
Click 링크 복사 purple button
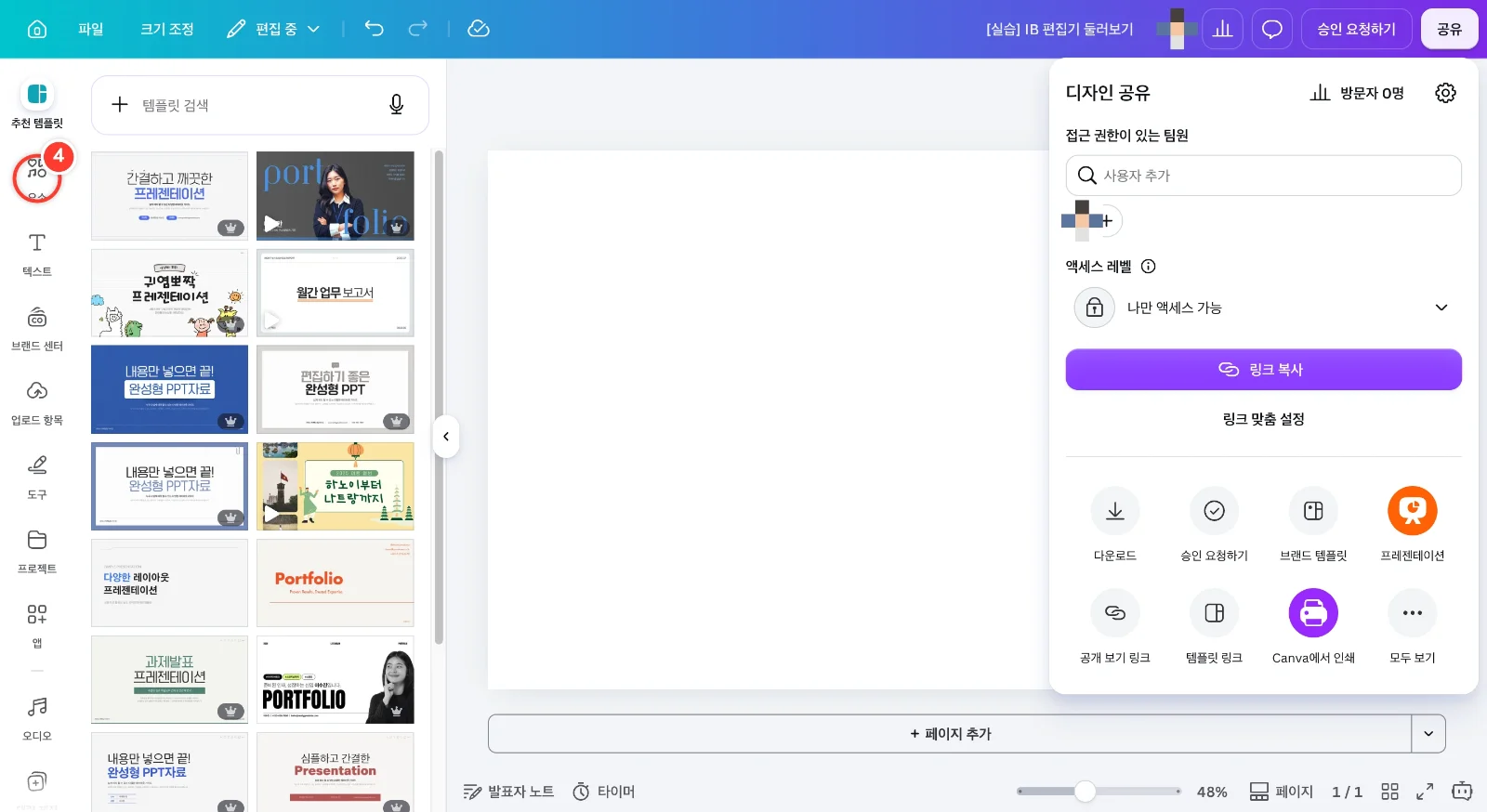point(1264,370)
